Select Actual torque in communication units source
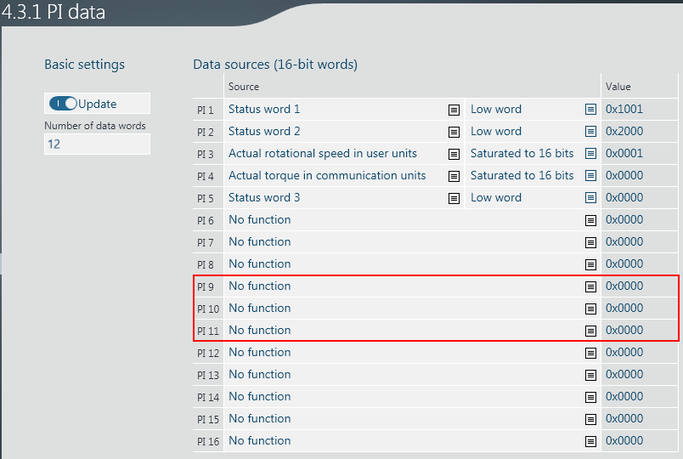Viewport: 683px width, 459px height. [326, 175]
